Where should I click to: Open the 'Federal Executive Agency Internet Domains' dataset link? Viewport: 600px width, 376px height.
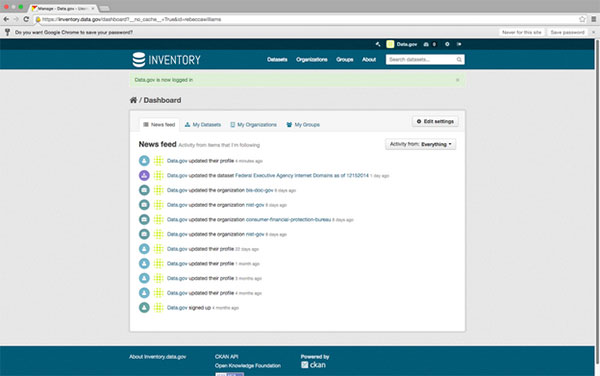tap(302, 176)
